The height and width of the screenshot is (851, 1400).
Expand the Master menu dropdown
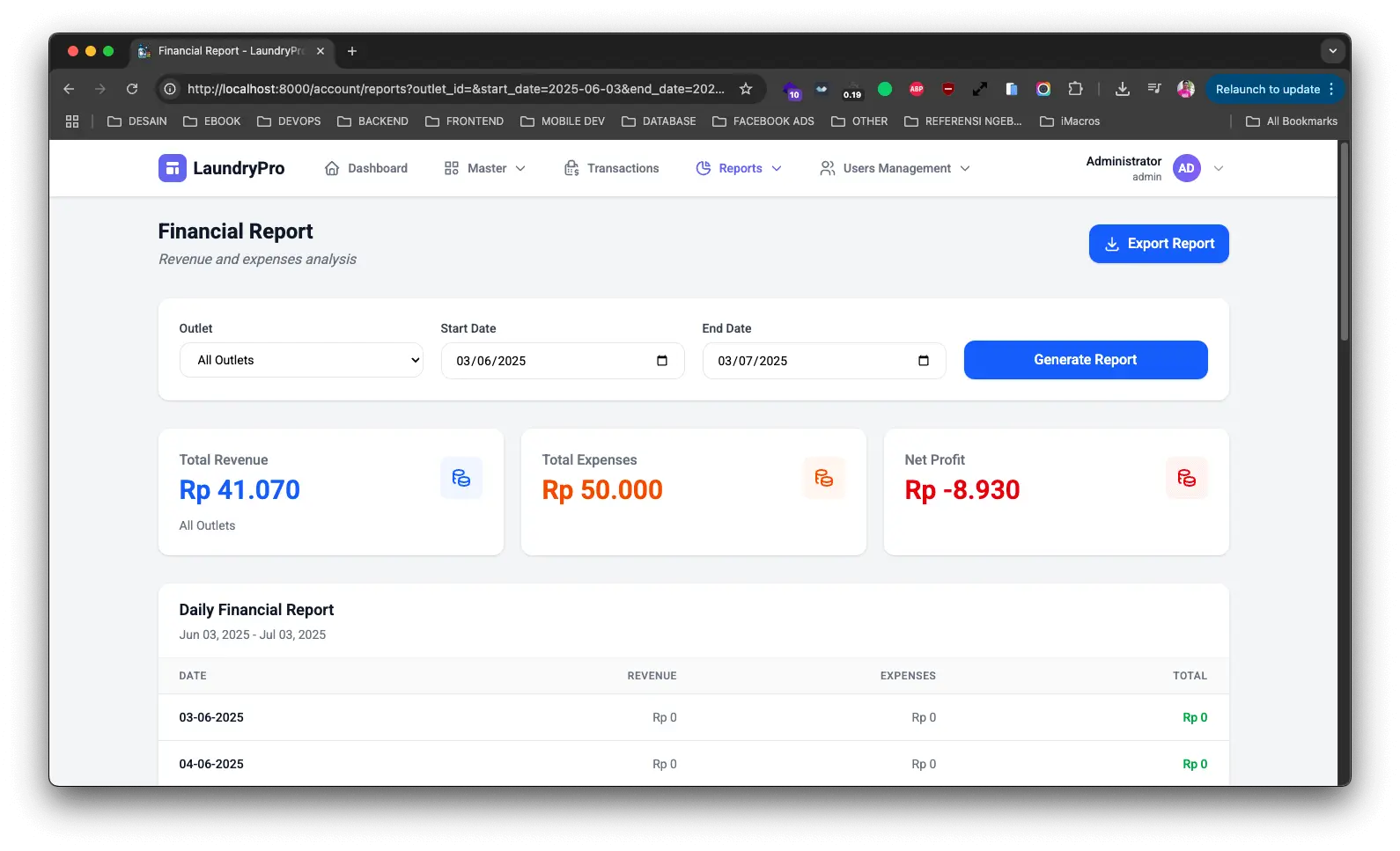coord(485,168)
